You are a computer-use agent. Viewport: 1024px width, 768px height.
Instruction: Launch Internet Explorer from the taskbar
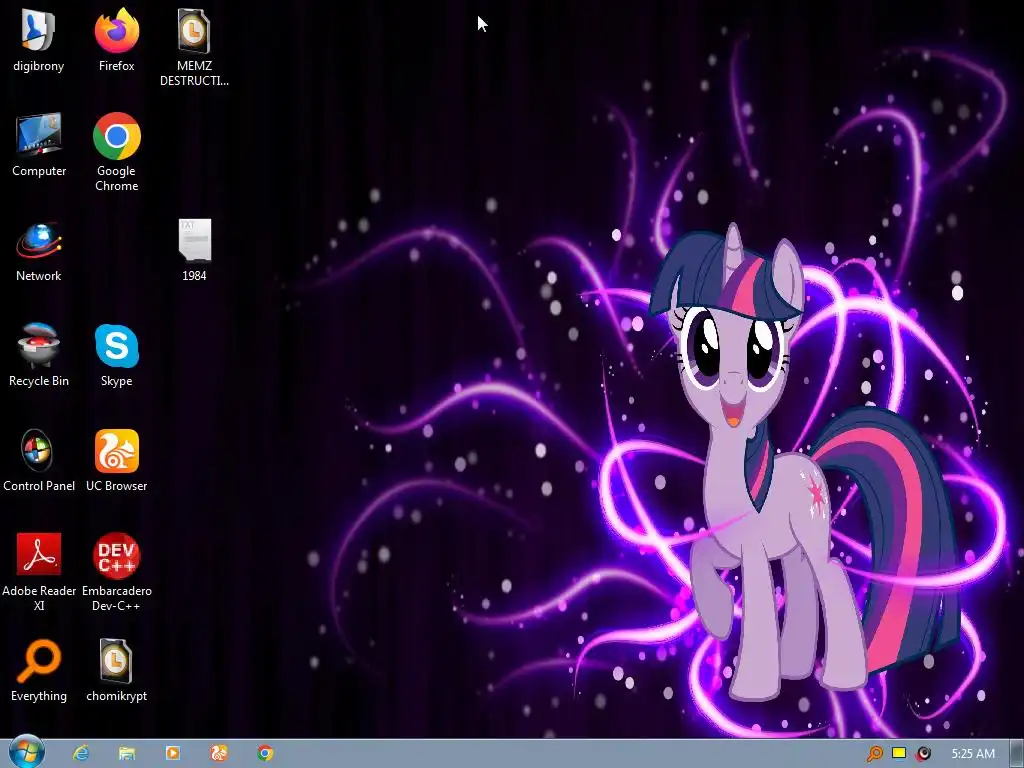tap(81, 753)
